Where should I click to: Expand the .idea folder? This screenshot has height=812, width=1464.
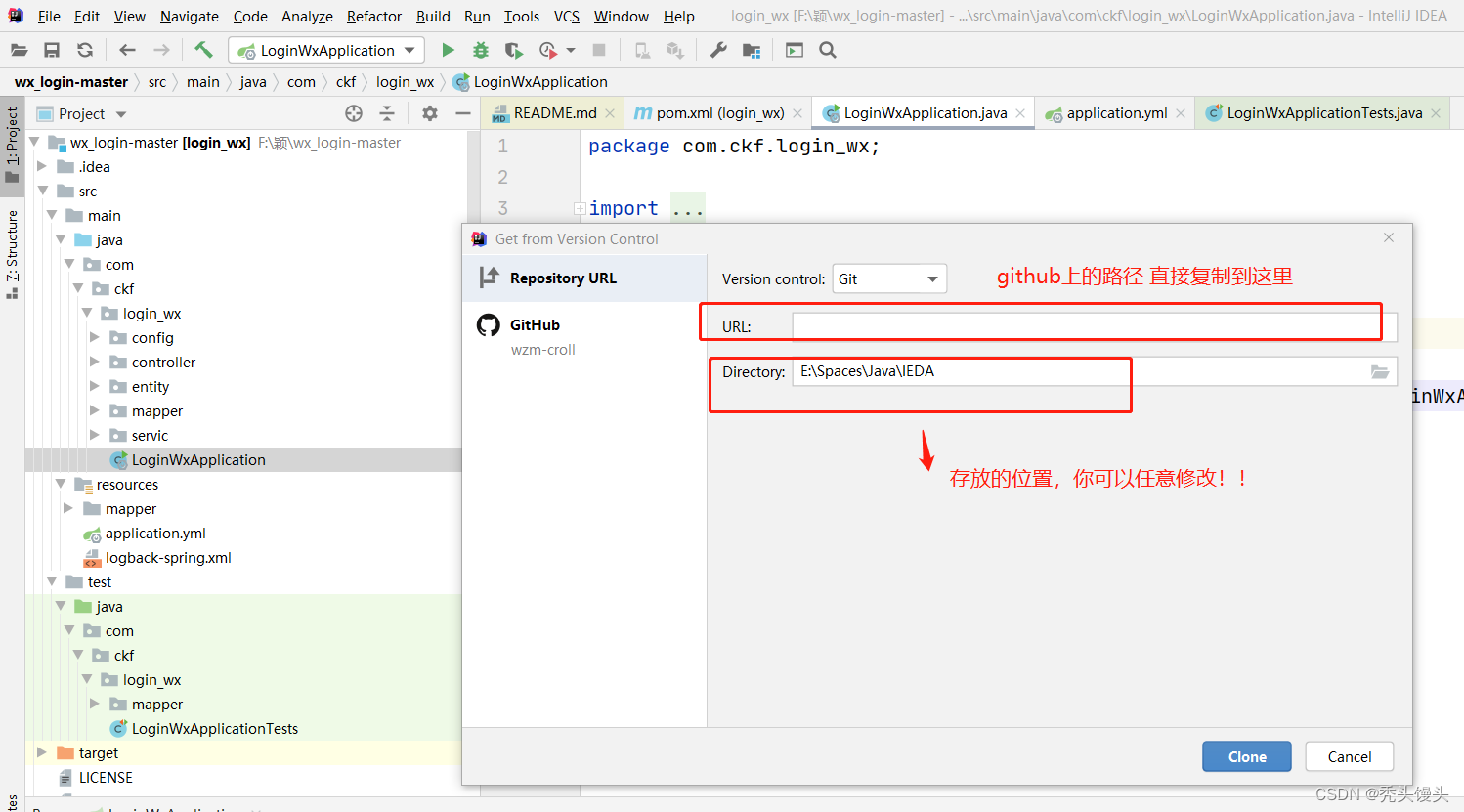point(42,167)
